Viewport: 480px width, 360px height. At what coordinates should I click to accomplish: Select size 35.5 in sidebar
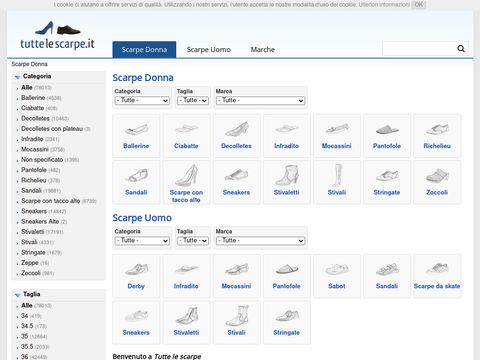pyautogui.click(x=27, y=346)
